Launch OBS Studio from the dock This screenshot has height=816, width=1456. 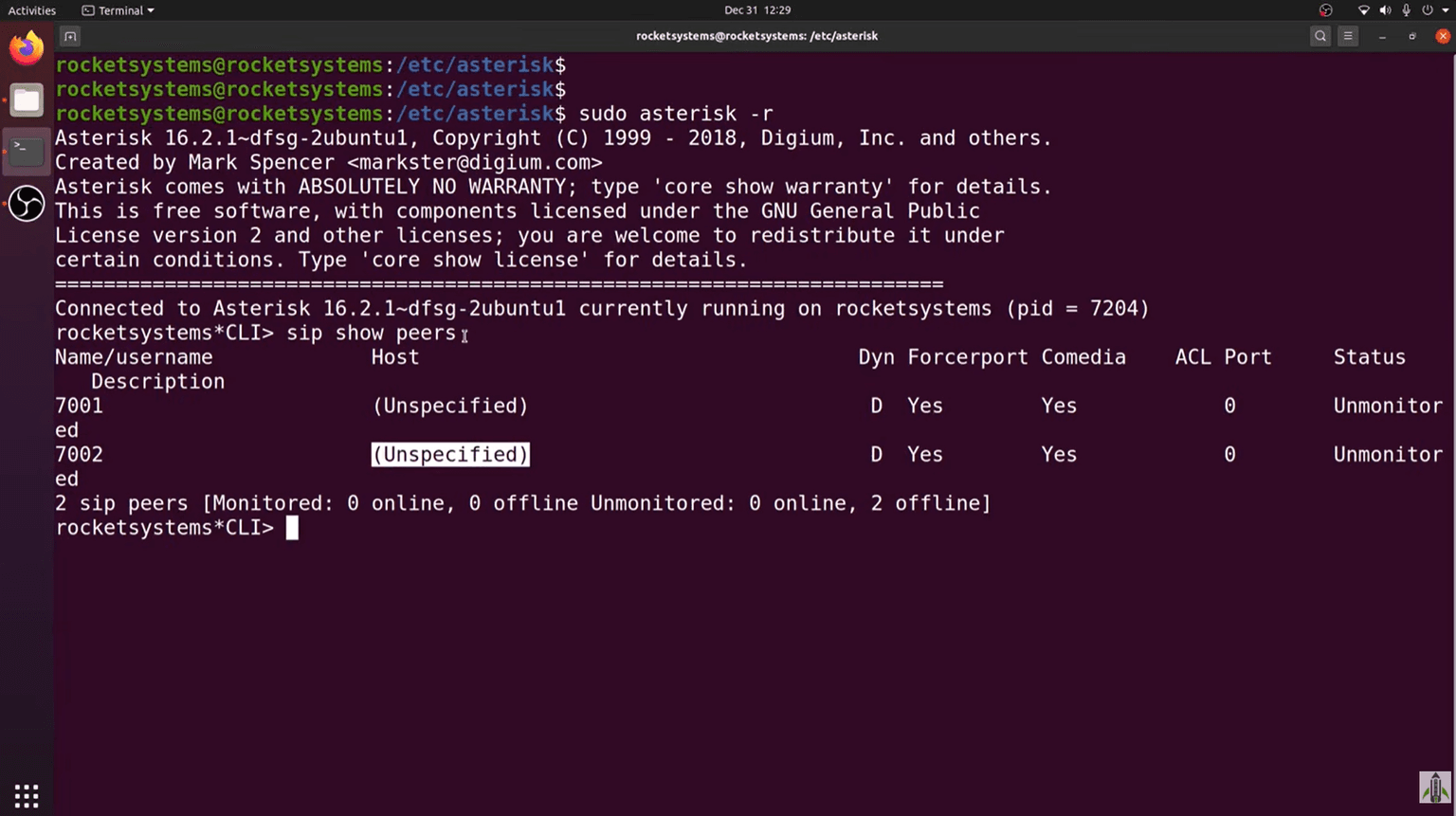point(27,203)
